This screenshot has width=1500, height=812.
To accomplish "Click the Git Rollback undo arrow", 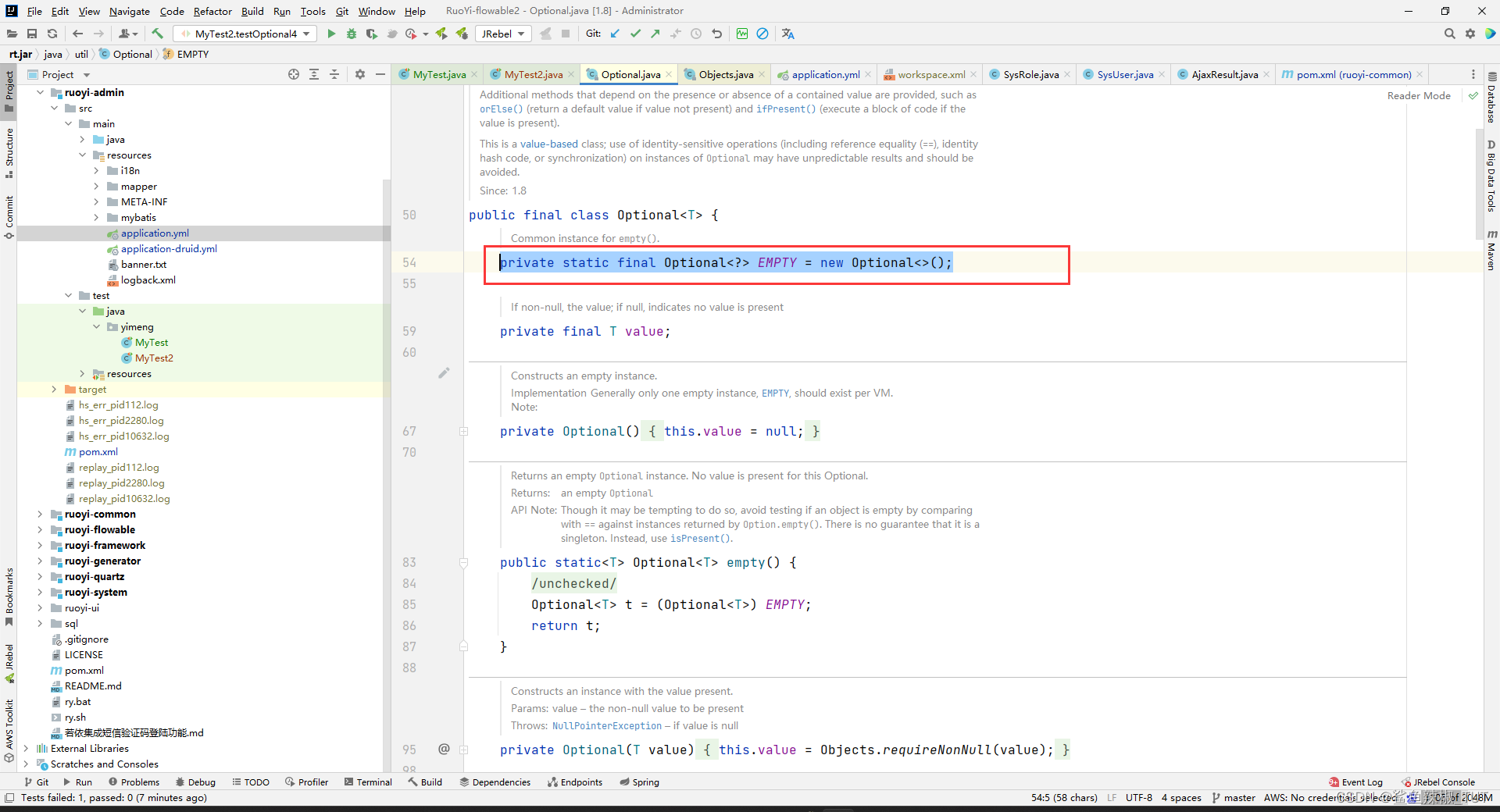I will [716, 34].
